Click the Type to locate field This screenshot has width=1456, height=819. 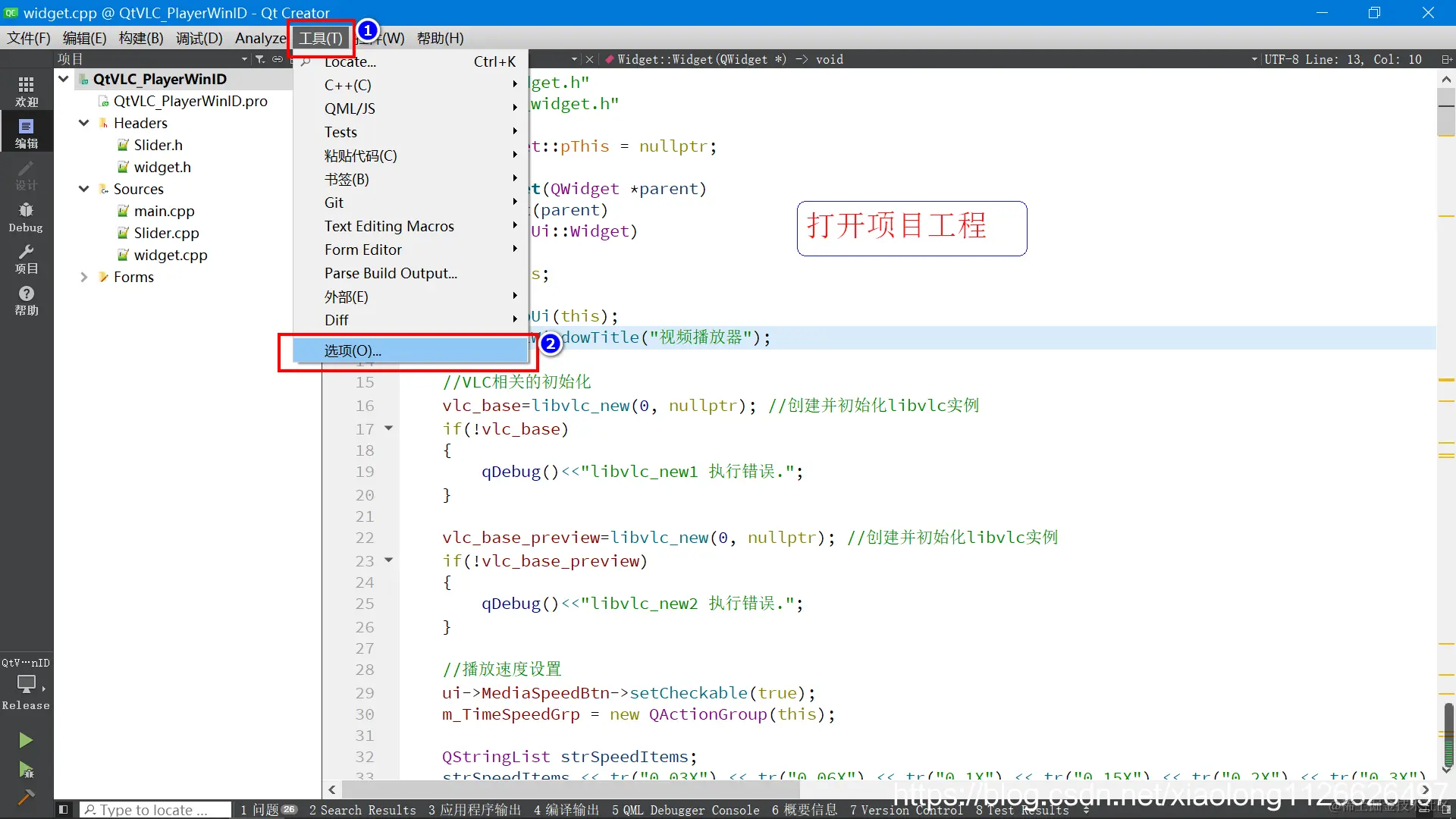coord(155,810)
